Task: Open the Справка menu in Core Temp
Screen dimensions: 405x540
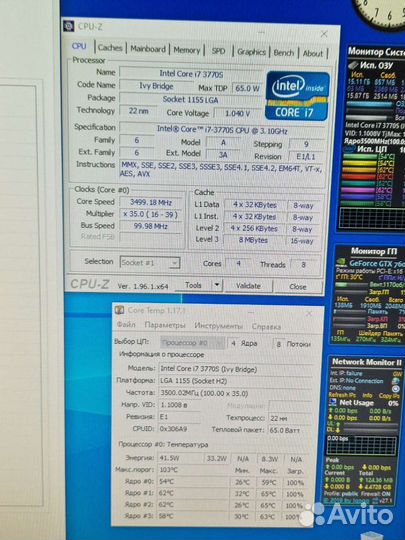Action: (x=266, y=326)
